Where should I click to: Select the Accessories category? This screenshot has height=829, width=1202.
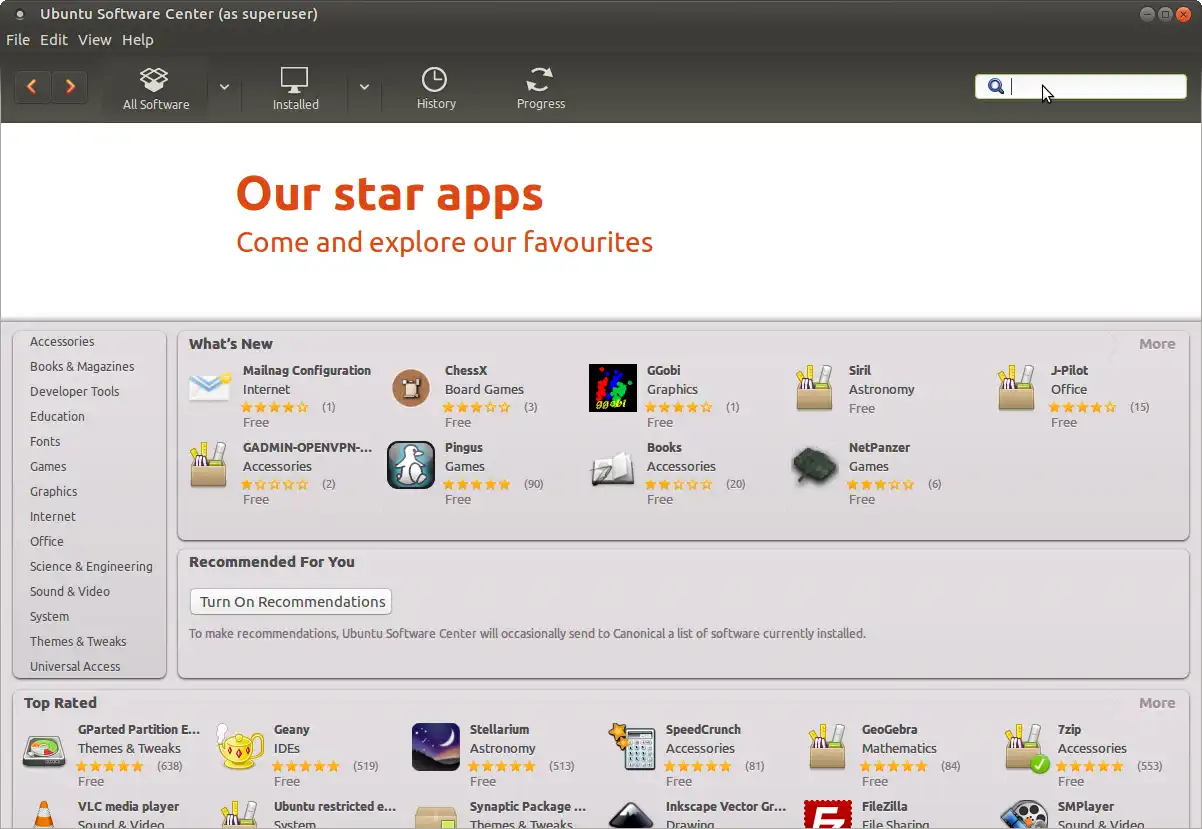tap(62, 342)
